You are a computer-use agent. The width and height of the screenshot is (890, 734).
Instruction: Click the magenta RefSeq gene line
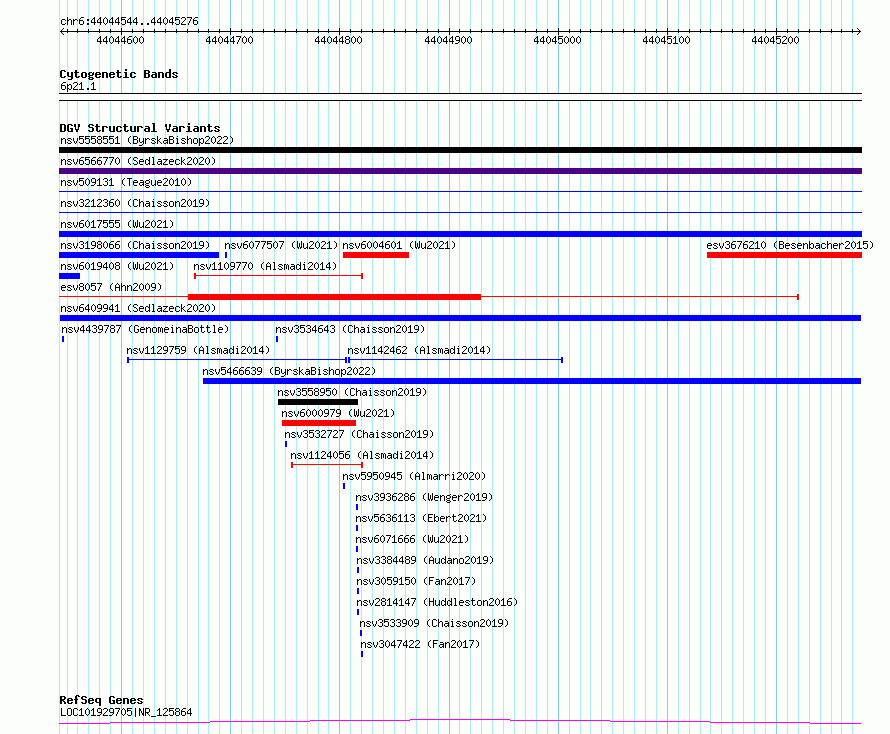460,722
